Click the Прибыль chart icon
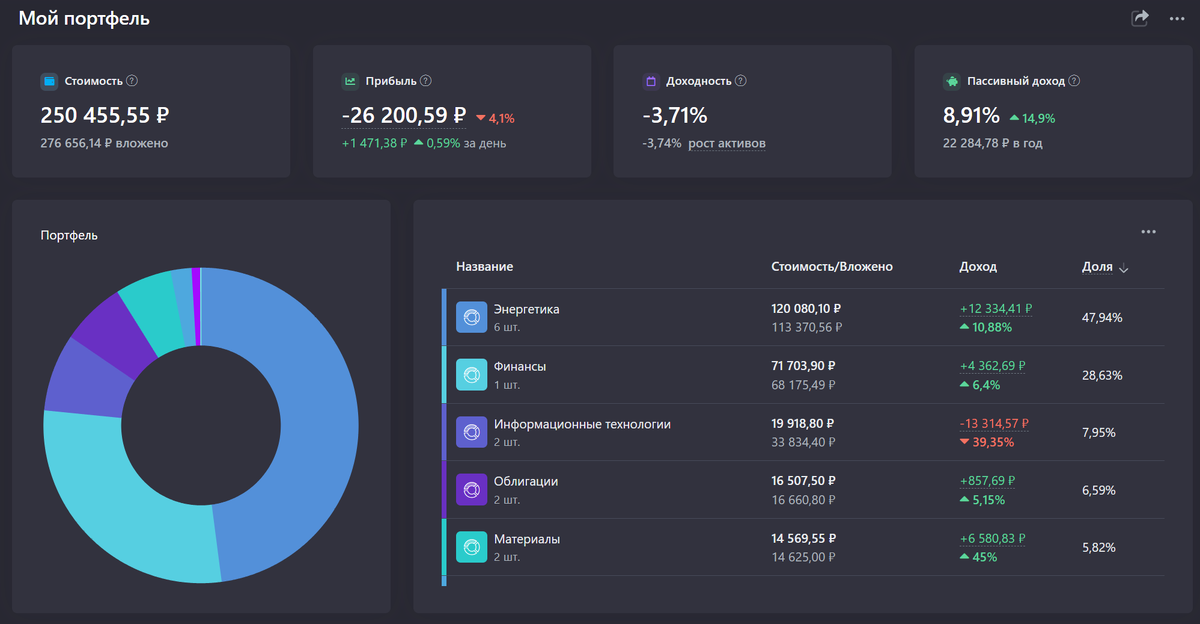This screenshot has height=624, width=1200. pyautogui.click(x=350, y=81)
